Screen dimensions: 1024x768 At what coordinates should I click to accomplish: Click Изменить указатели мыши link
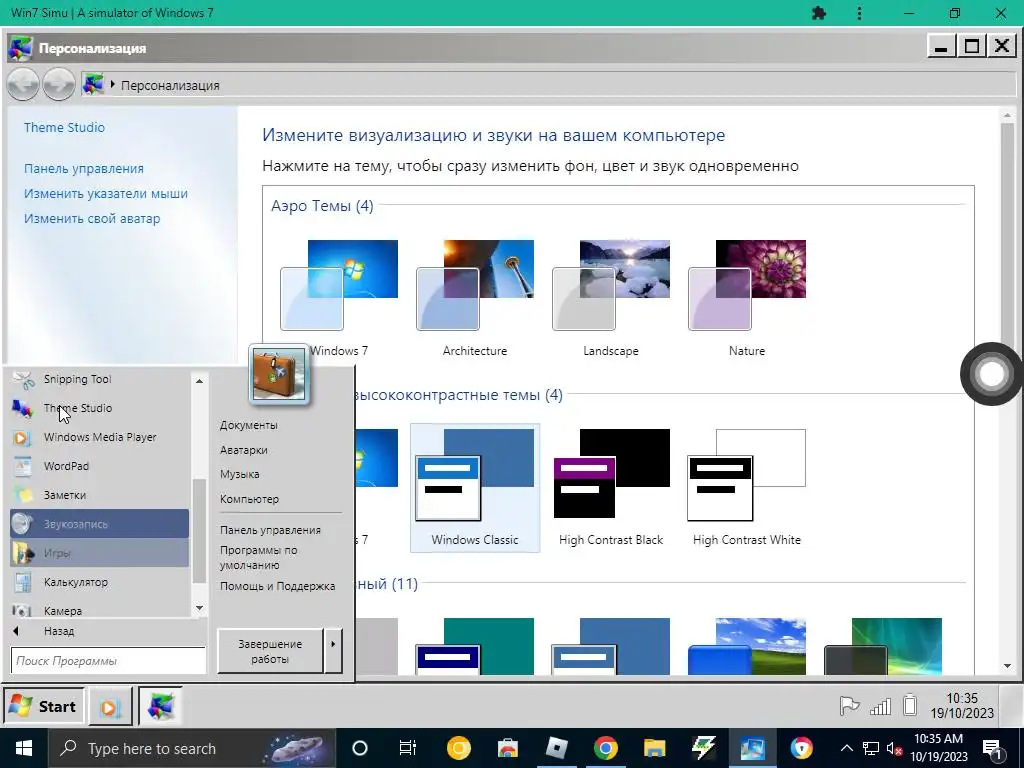pyautogui.click(x=106, y=193)
